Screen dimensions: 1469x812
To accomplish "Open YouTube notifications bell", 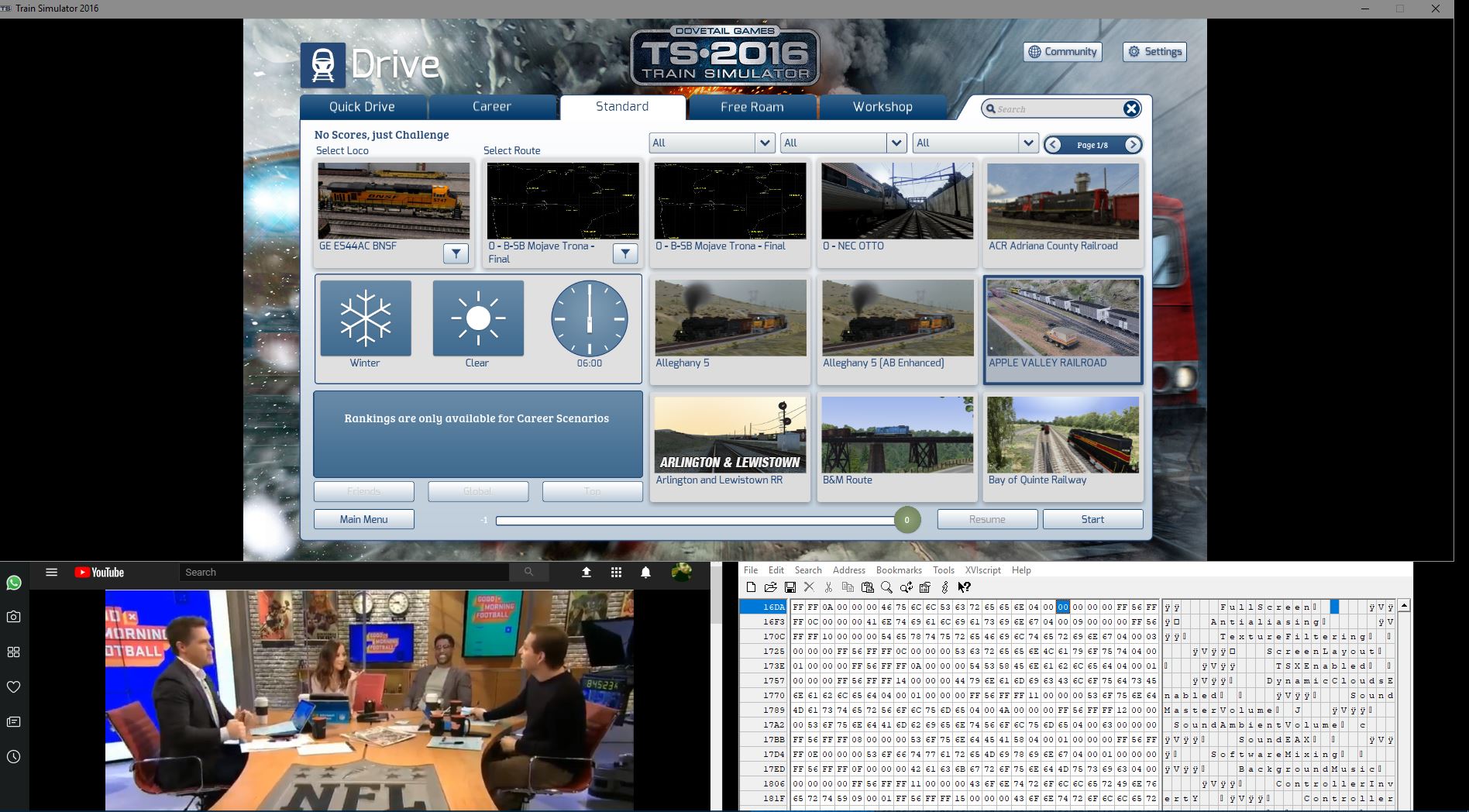I will pyautogui.click(x=646, y=573).
